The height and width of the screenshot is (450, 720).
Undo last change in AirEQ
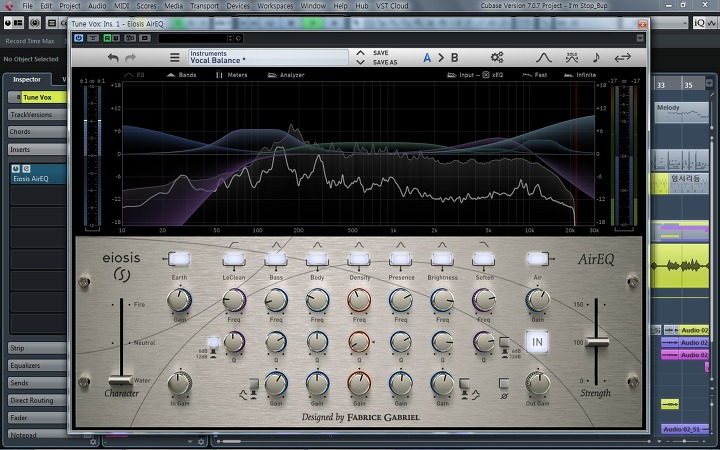pos(113,58)
